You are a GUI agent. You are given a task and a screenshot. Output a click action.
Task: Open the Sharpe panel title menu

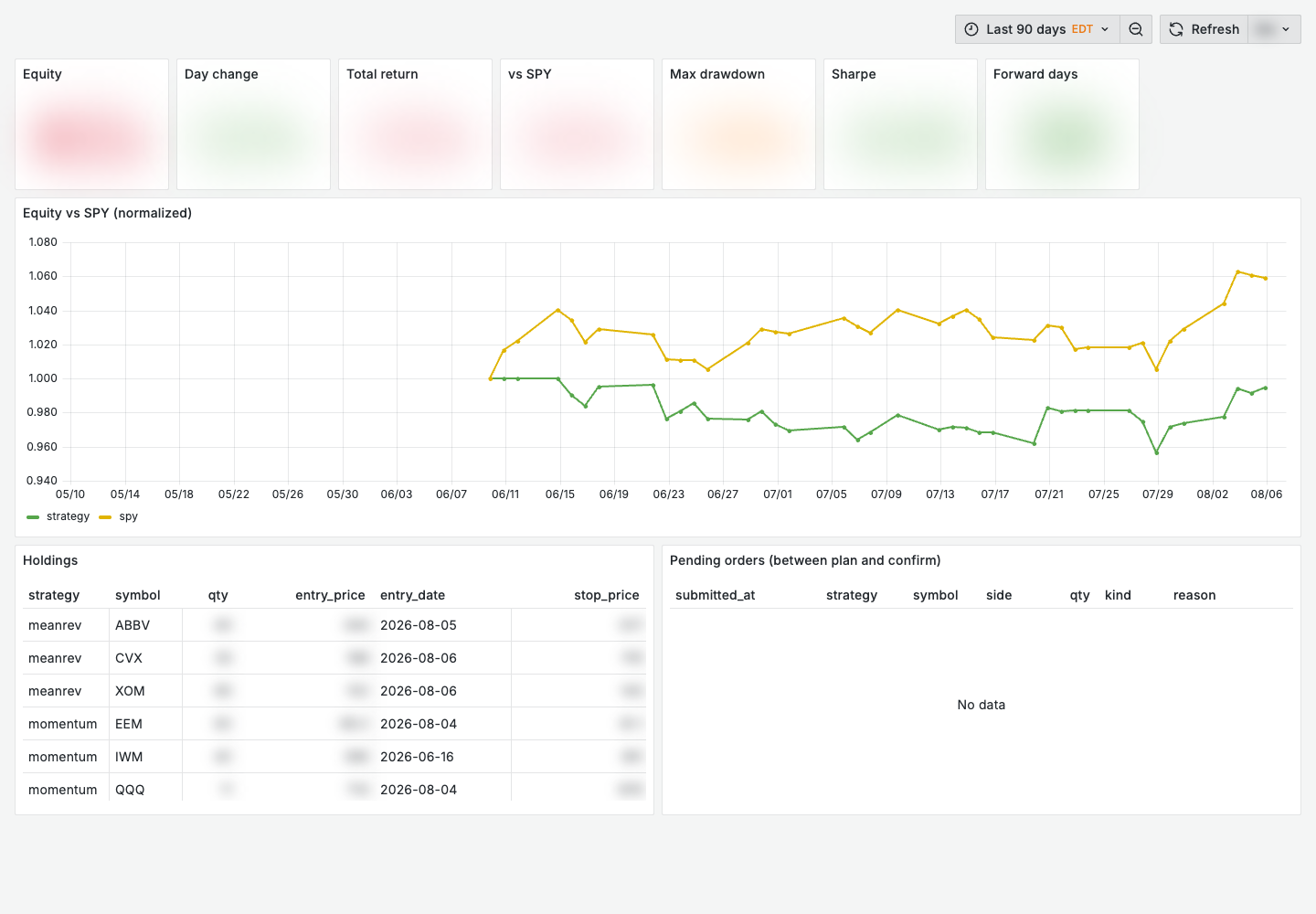tap(854, 74)
